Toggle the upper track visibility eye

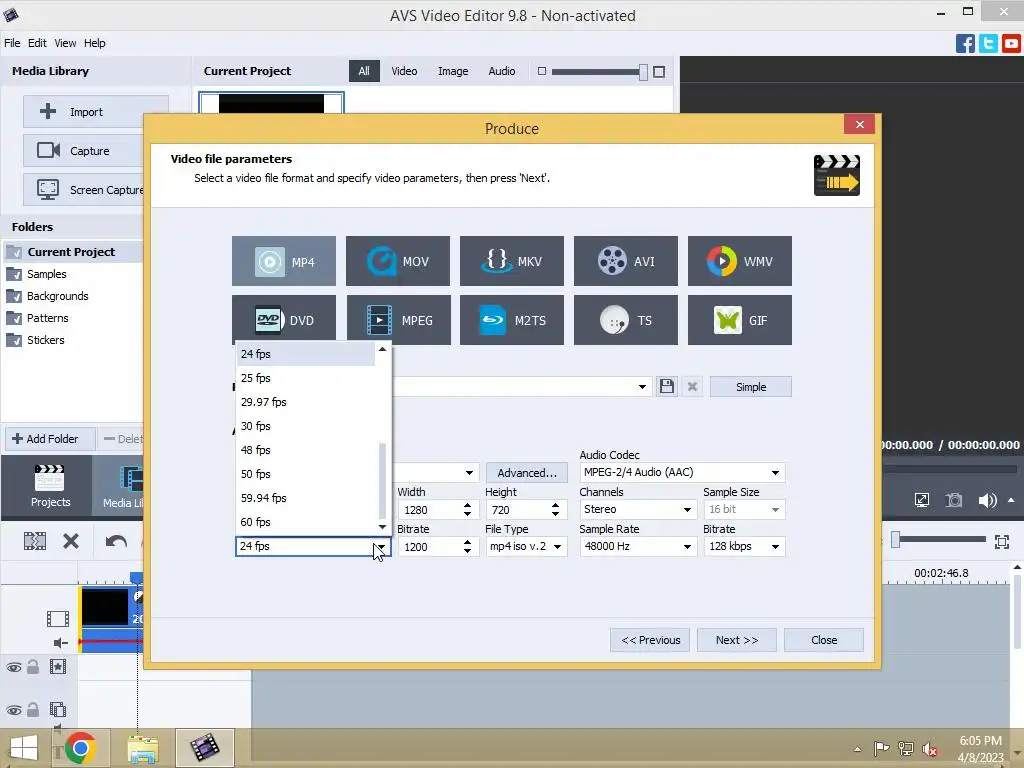14,667
